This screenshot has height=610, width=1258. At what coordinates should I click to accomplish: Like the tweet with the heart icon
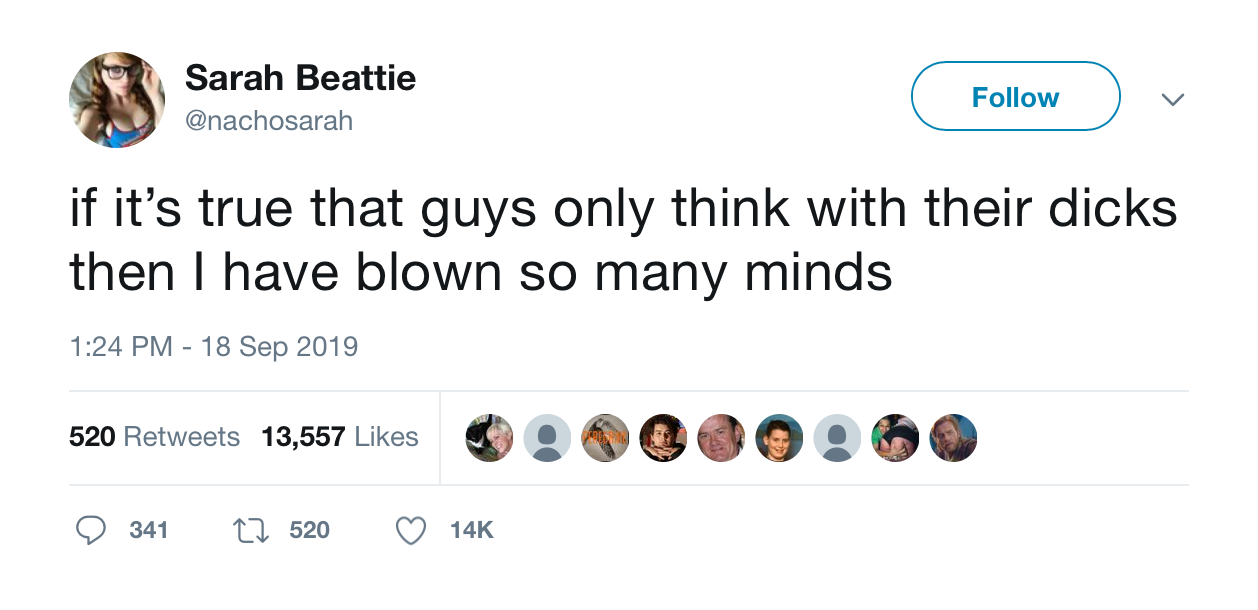[x=411, y=530]
